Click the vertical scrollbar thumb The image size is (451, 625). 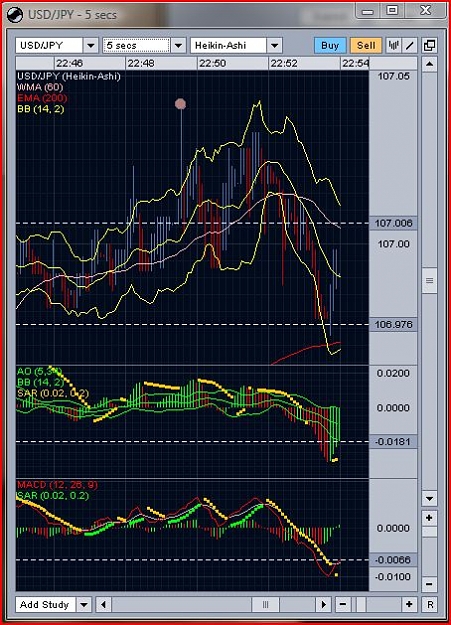pos(429,281)
